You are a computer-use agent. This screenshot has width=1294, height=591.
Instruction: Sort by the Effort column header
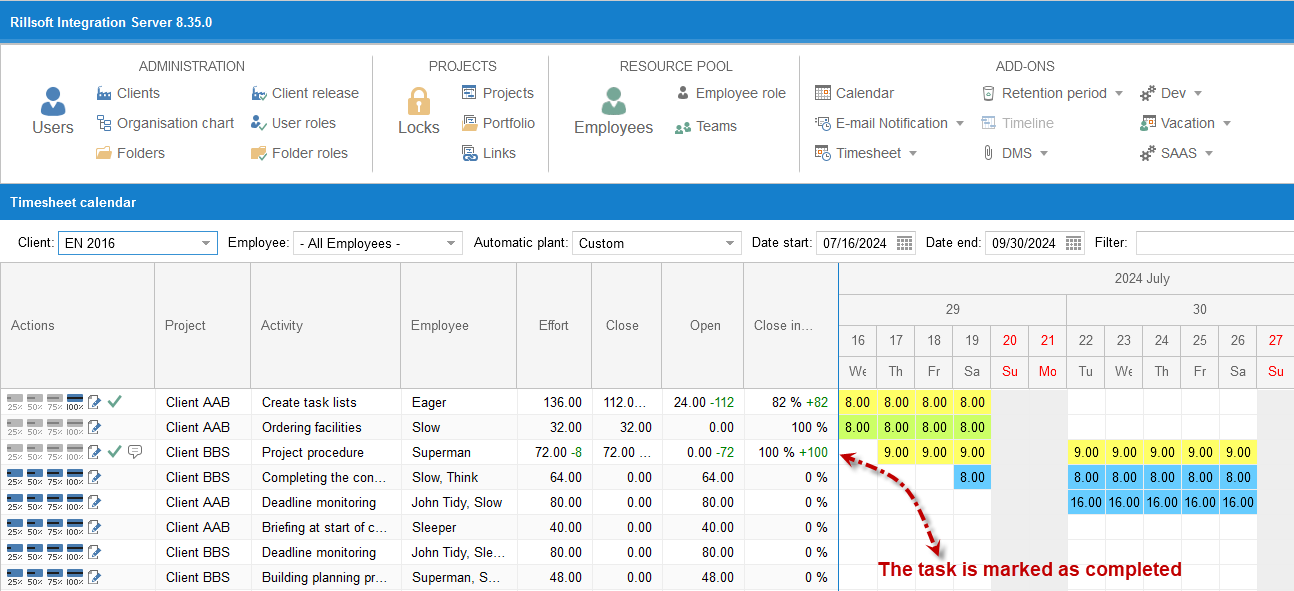(x=554, y=325)
